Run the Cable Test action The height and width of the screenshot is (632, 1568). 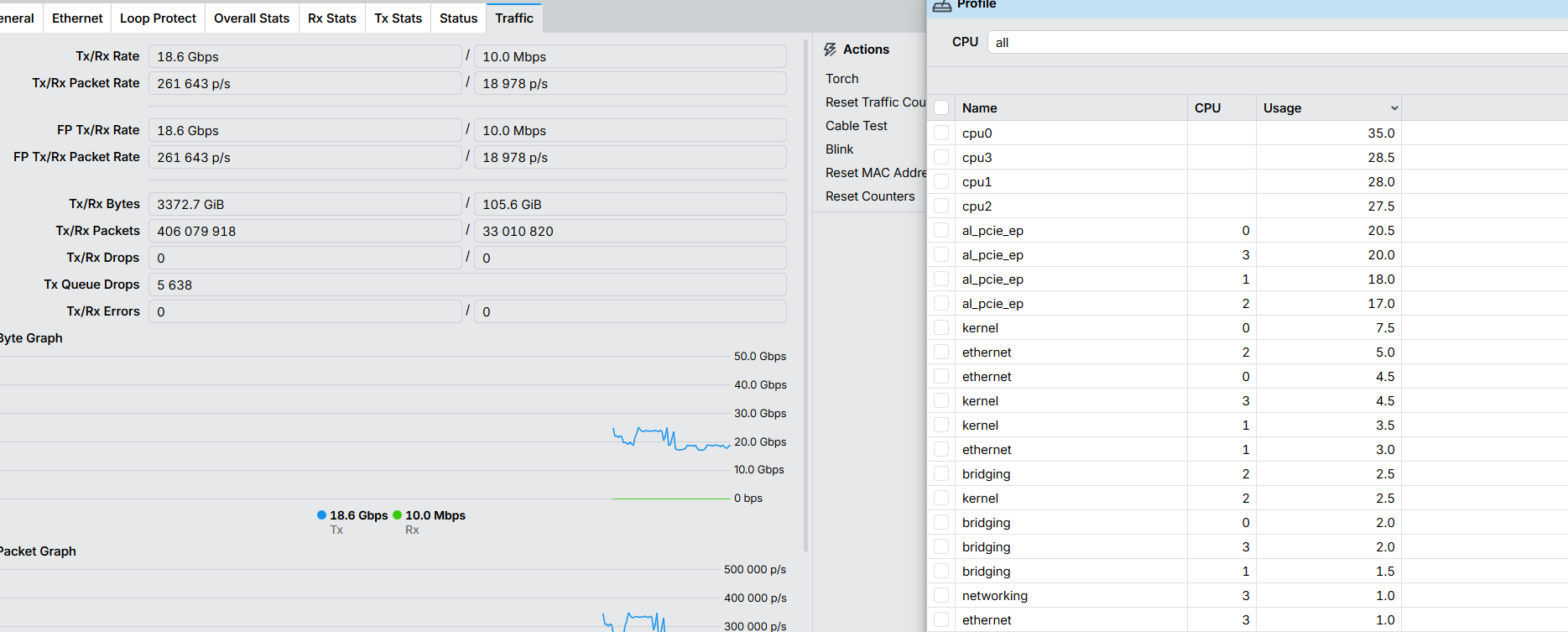click(x=856, y=126)
